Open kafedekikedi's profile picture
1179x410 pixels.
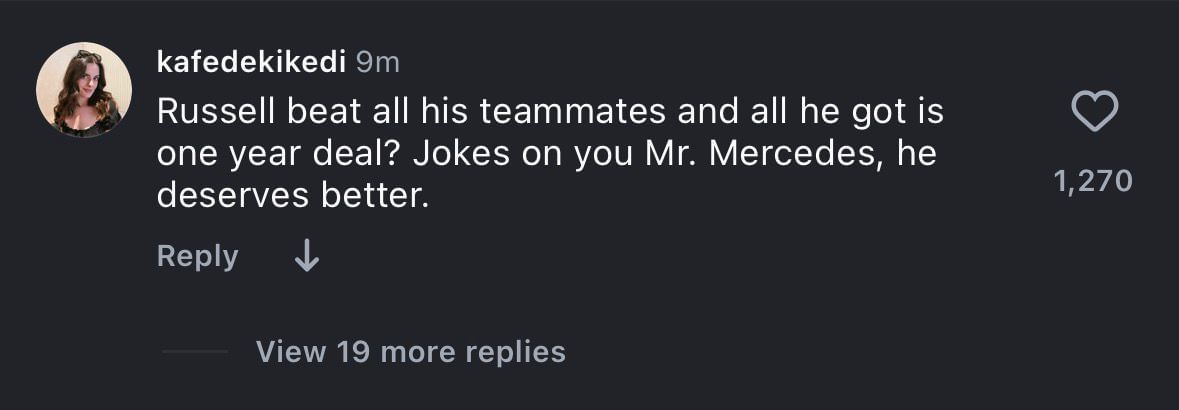84,90
